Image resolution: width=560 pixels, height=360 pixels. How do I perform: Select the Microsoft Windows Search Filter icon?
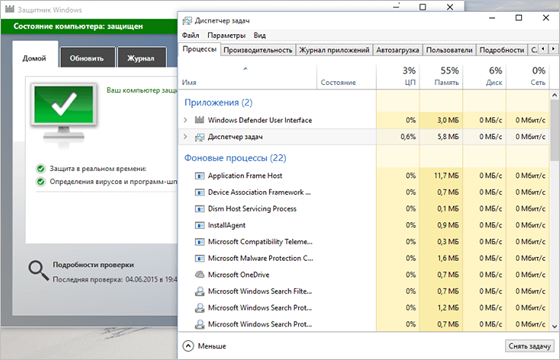pos(199,291)
